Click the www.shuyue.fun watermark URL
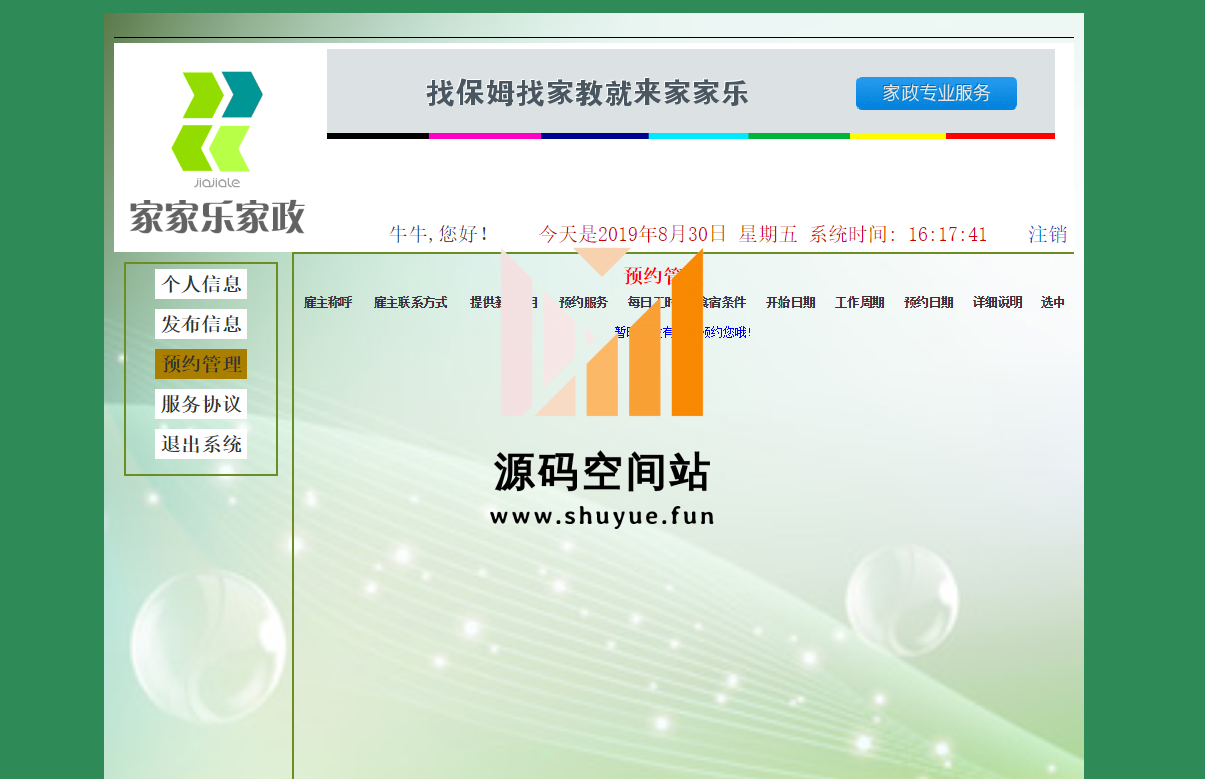Viewport: 1205px width, 779px height. (602, 517)
